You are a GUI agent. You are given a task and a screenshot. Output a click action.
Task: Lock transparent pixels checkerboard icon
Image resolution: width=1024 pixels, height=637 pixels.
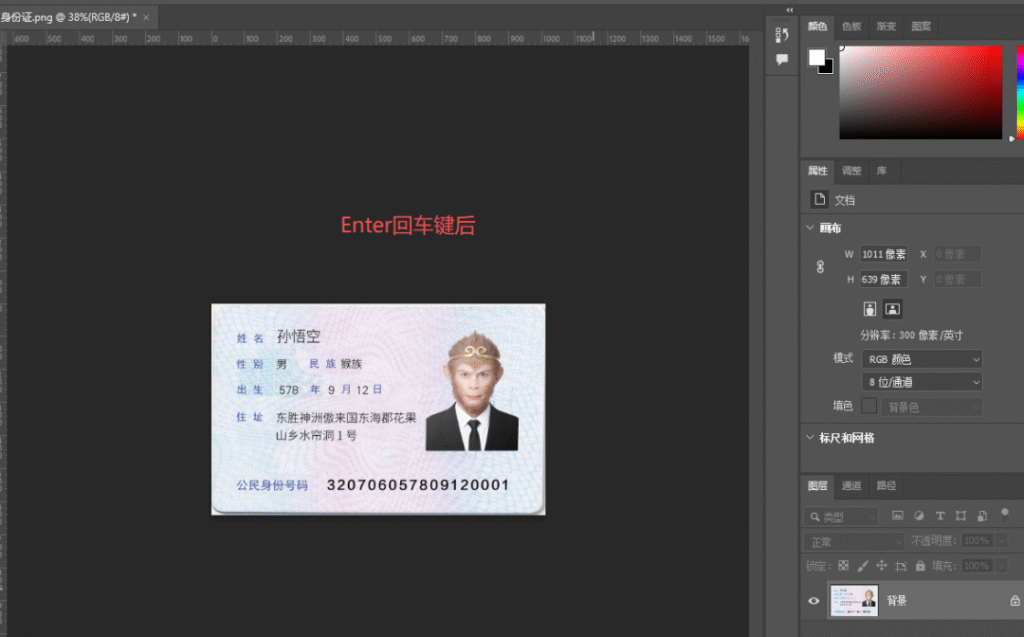coord(844,566)
